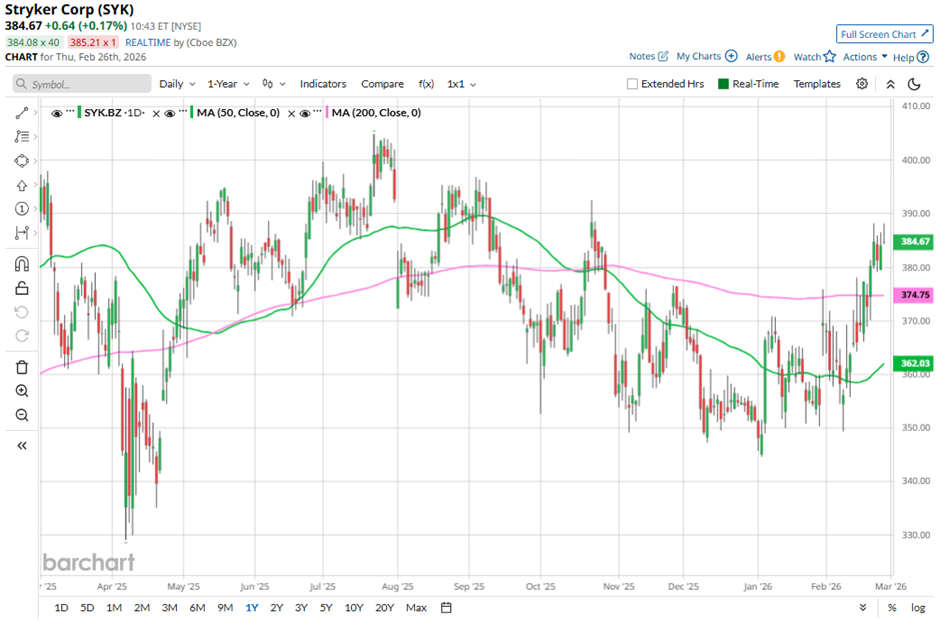Select the measure range tool
This screenshot has width=940, height=623.
[22, 233]
